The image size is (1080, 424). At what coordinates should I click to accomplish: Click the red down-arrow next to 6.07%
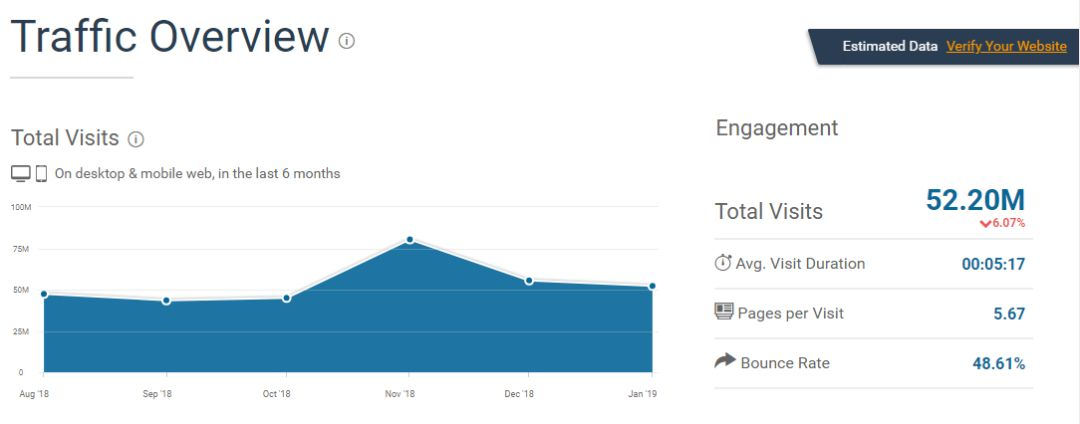(984, 223)
